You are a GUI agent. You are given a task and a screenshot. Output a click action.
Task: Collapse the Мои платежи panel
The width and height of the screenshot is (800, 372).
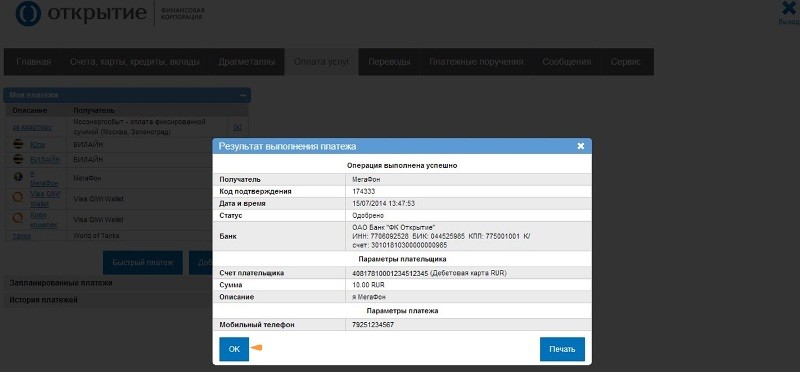243,95
